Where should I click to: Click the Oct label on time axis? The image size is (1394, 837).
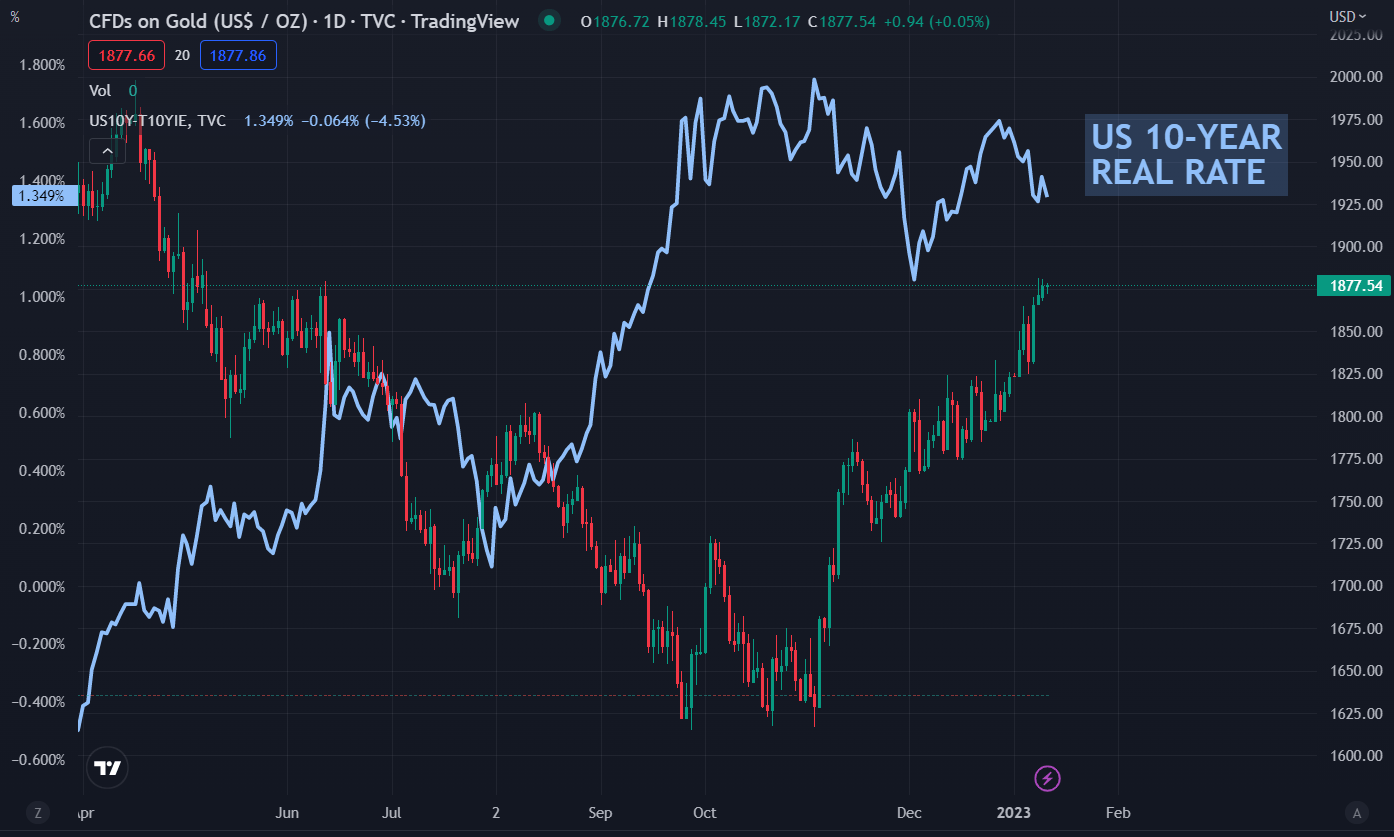coord(705,813)
